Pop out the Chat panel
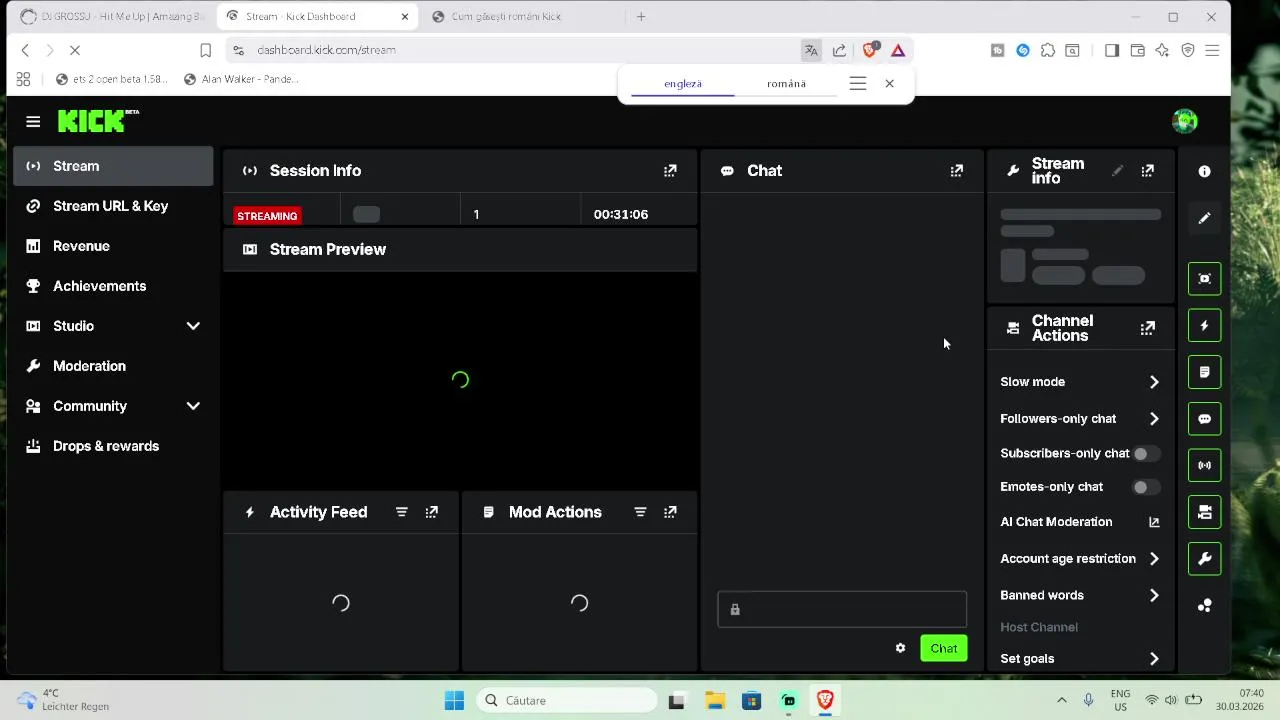The image size is (1280, 720). pyautogui.click(x=957, y=171)
